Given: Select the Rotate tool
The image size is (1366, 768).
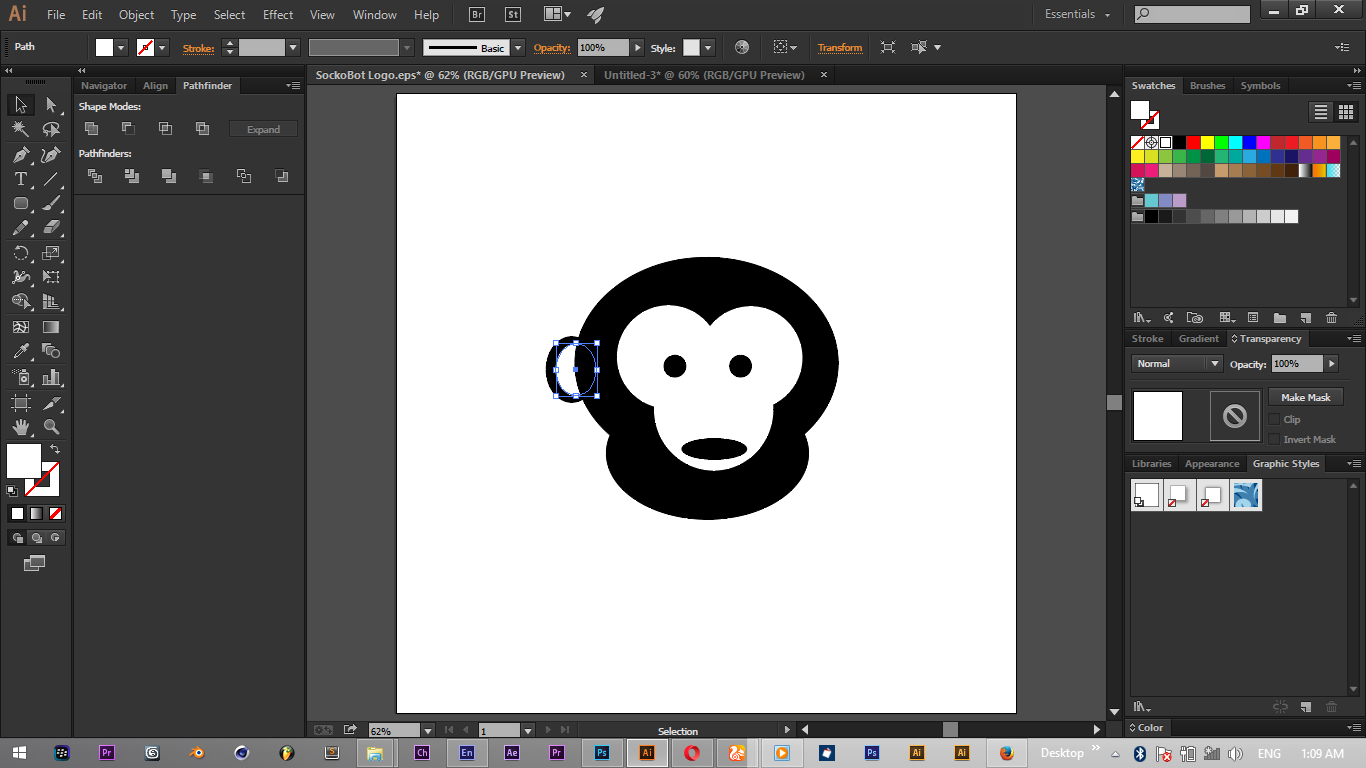Looking at the screenshot, I should pyautogui.click(x=20, y=253).
